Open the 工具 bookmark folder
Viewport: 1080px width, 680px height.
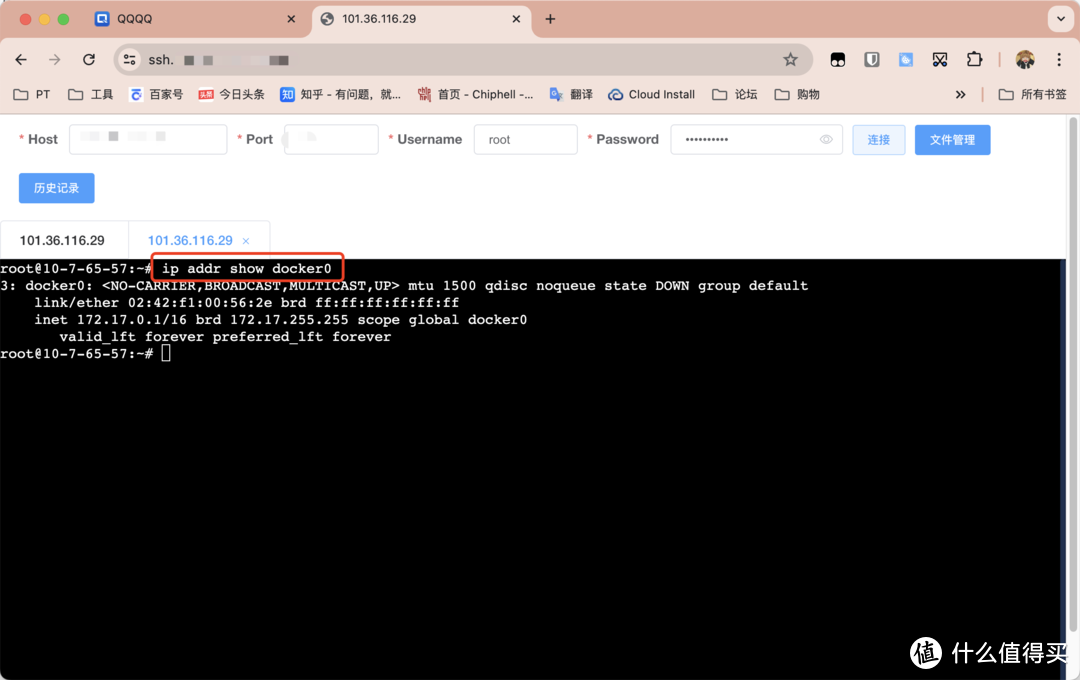pos(90,94)
